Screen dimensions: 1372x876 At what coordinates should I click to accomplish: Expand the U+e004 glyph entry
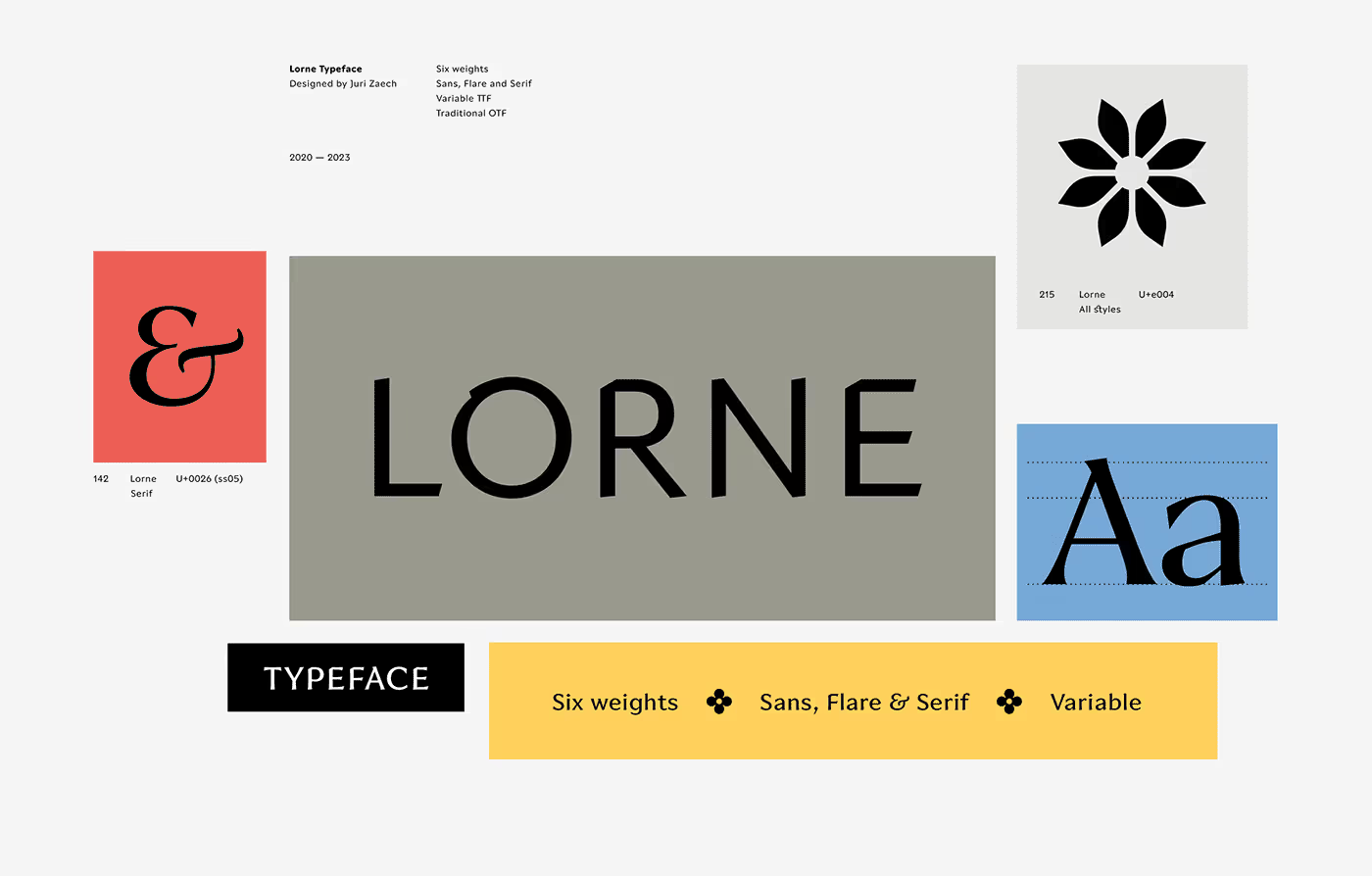coord(1156,294)
